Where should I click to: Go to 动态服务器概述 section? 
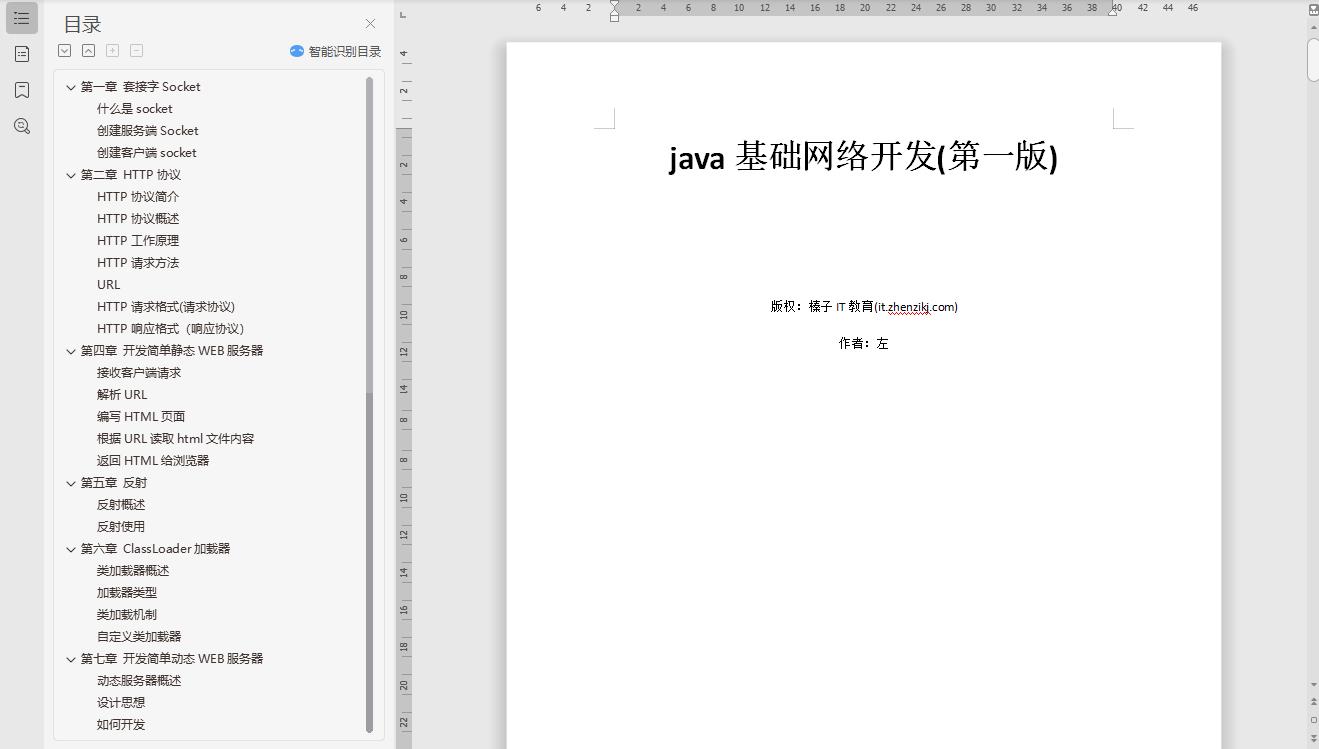tap(139, 681)
